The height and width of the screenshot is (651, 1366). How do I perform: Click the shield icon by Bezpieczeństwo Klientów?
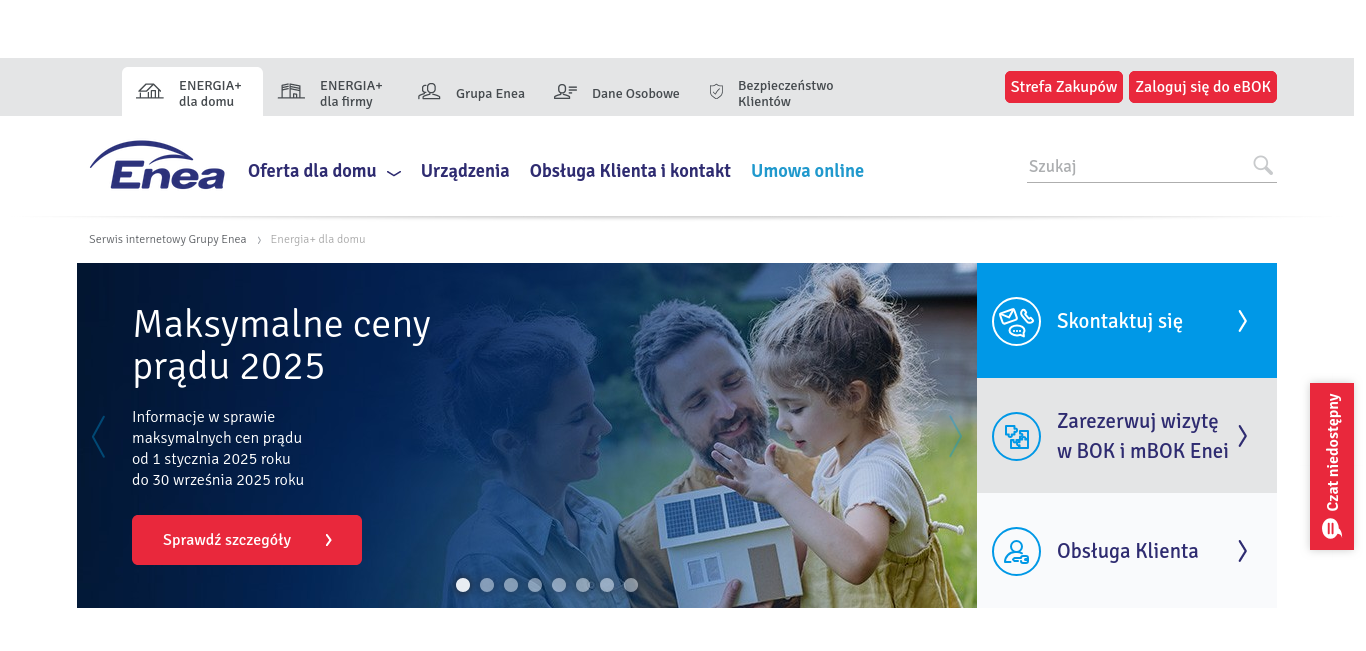coord(716,92)
